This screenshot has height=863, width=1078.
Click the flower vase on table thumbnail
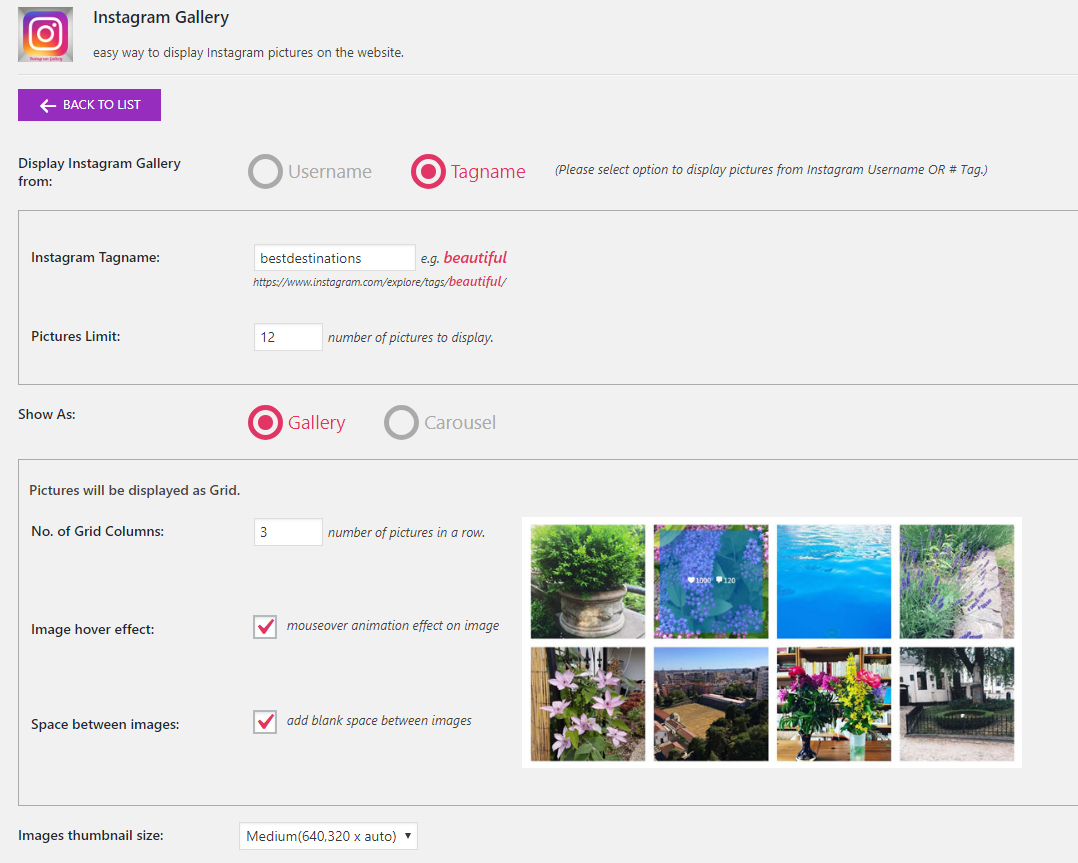(x=834, y=704)
